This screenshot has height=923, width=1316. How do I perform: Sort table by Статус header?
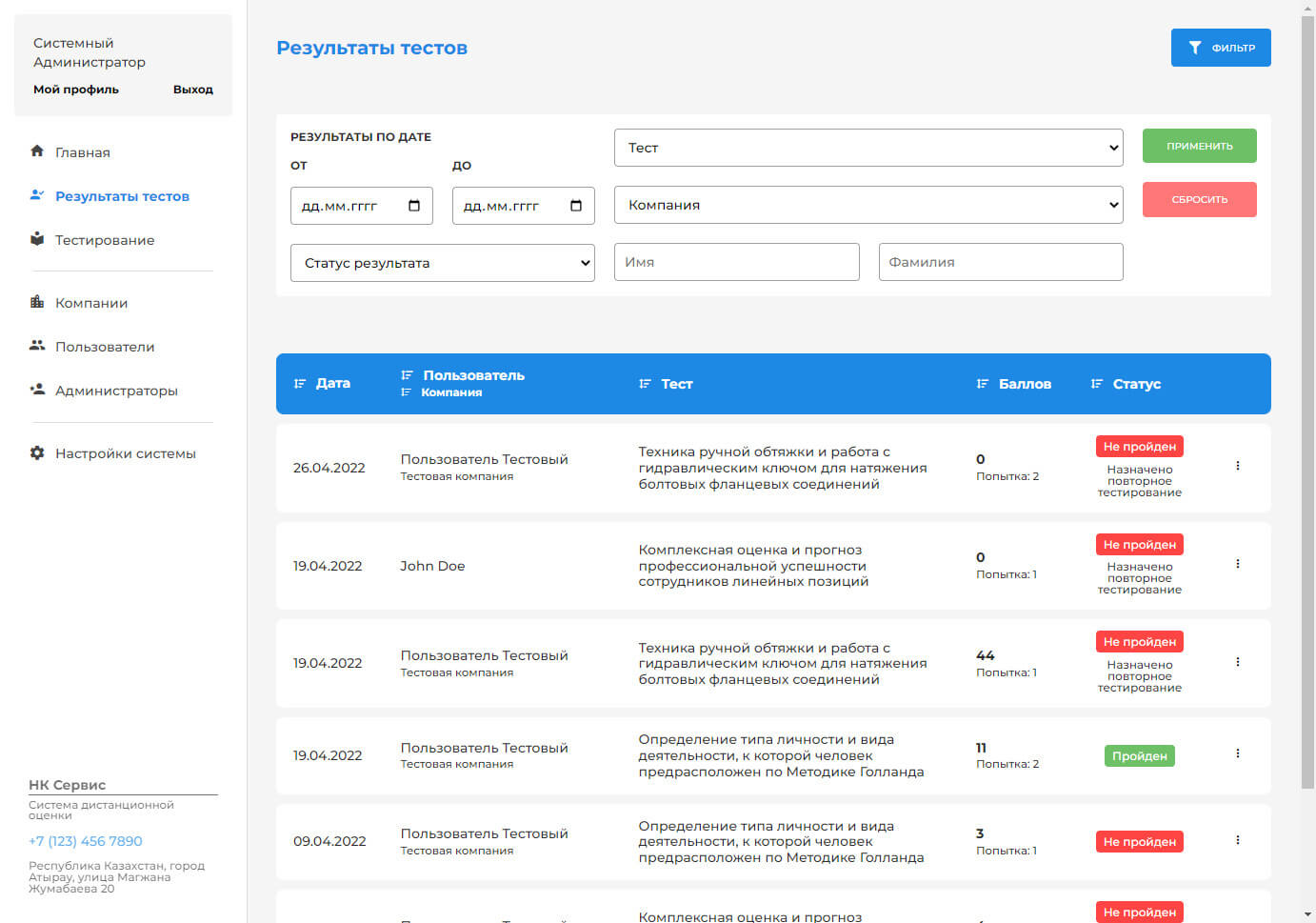1137,384
